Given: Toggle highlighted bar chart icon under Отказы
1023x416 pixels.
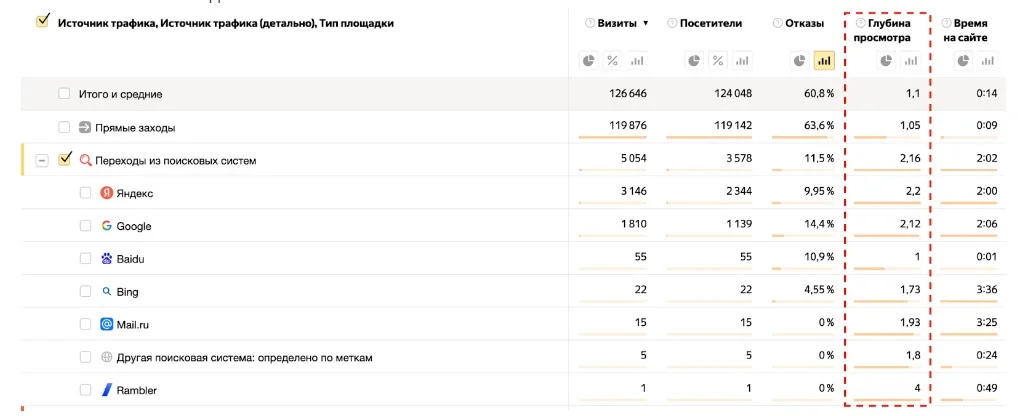Looking at the screenshot, I should [824, 61].
